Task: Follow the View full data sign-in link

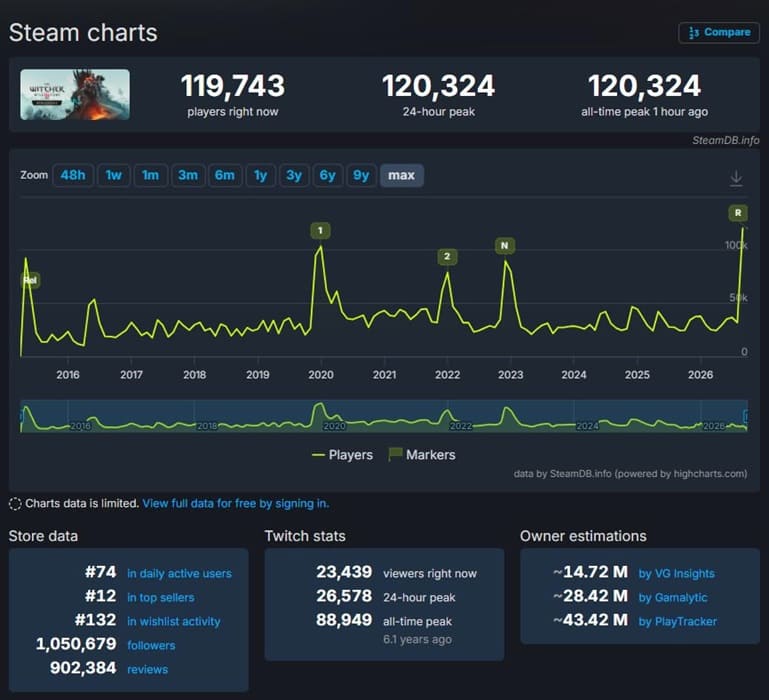Action: [x=235, y=503]
